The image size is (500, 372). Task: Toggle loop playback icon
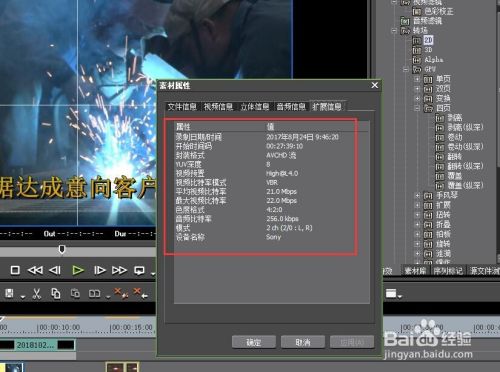point(139,270)
